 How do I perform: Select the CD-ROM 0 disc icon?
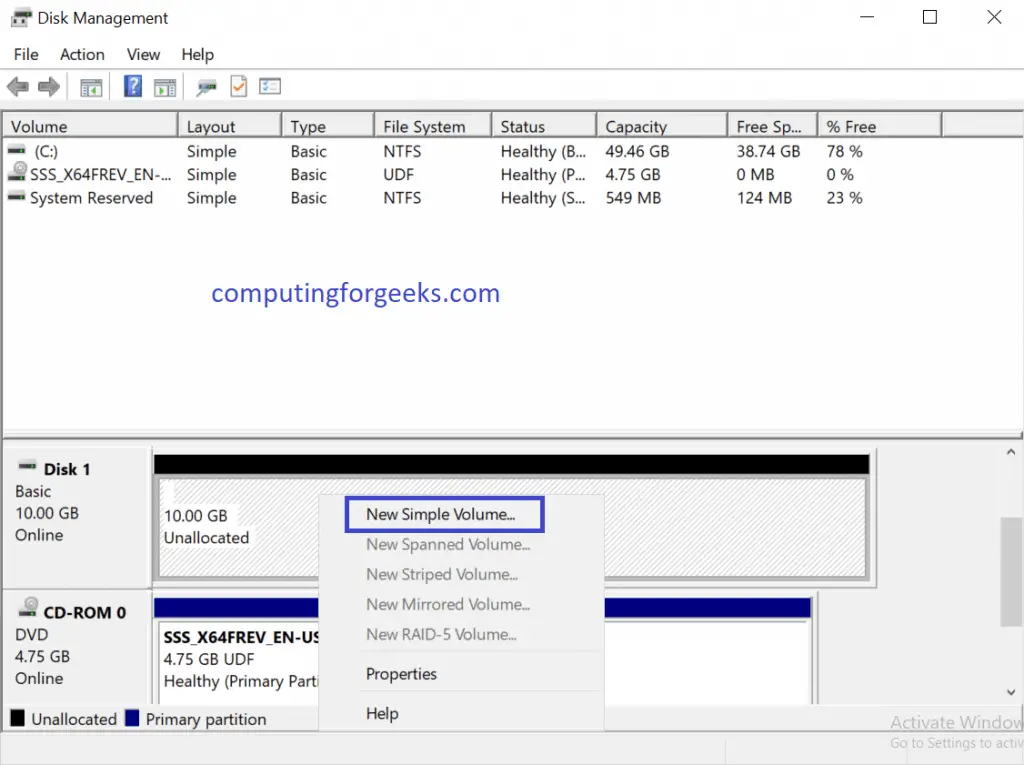[x=28, y=608]
